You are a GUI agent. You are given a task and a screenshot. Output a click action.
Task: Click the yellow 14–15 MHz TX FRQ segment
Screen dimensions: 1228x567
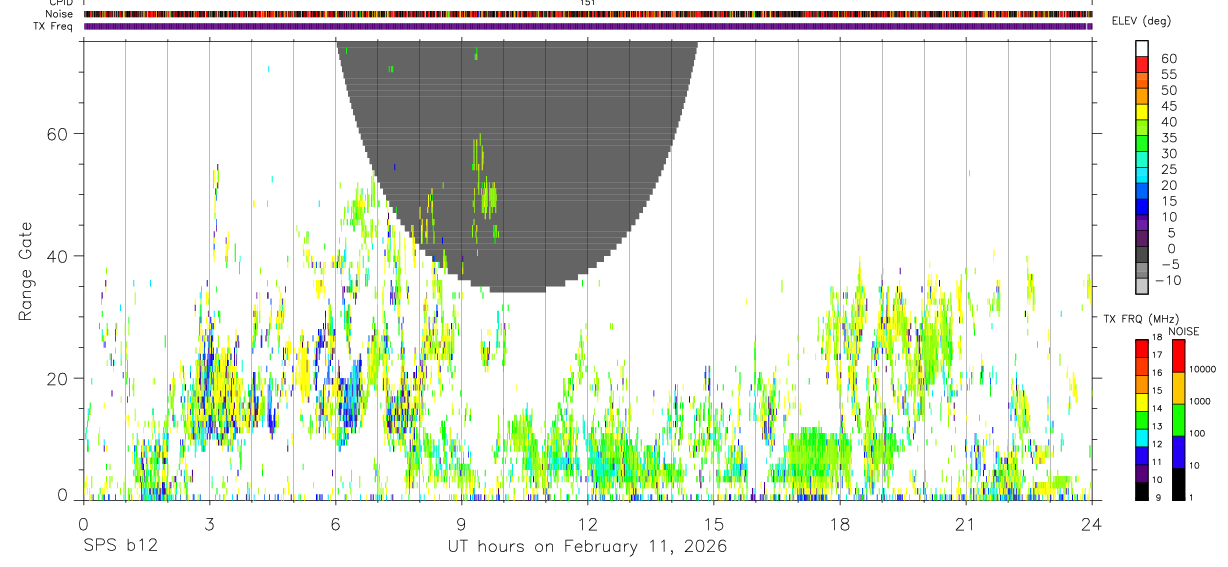pyautogui.click(x=1142, y=402)
